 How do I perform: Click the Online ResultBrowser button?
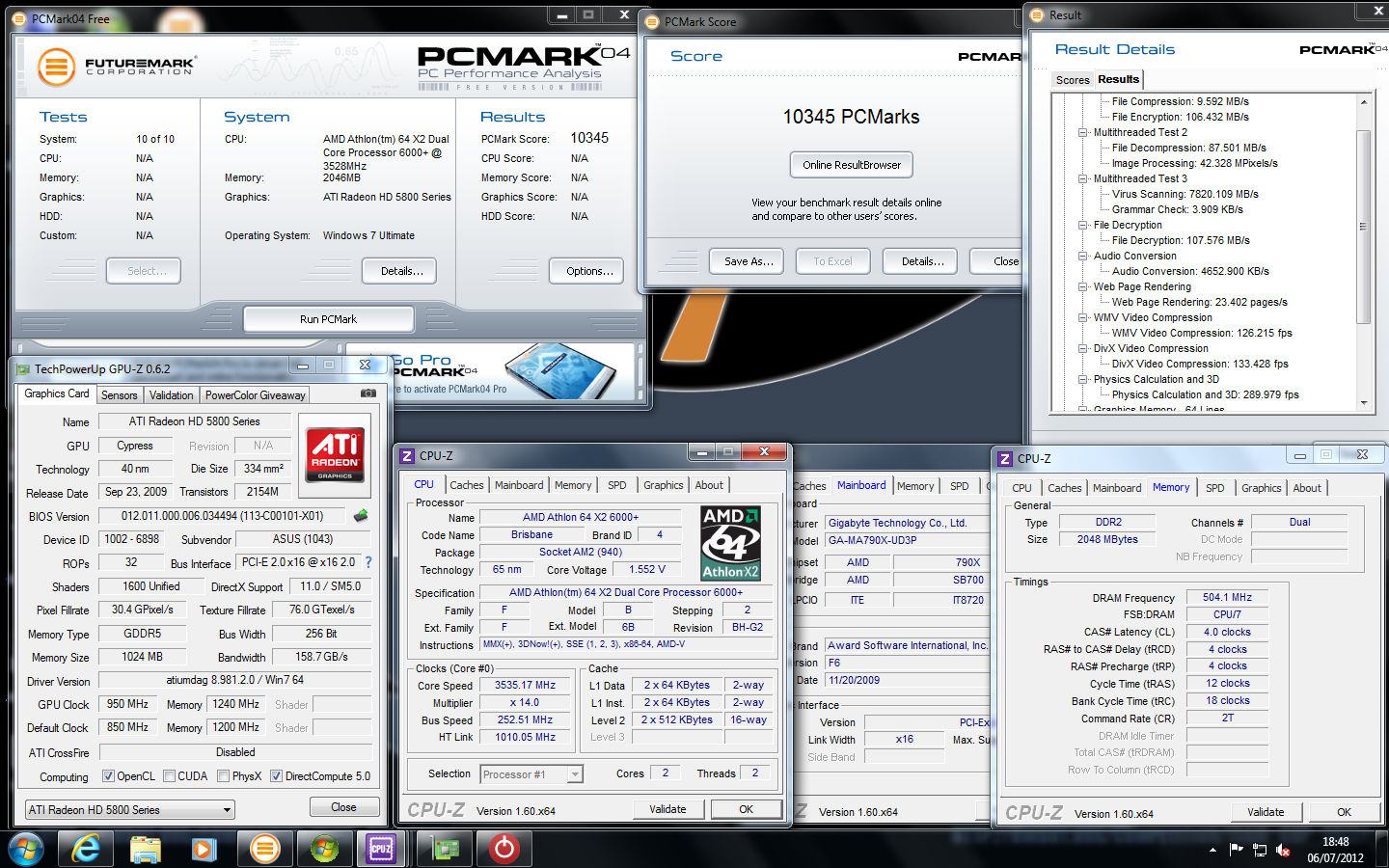tap(852, 165)
